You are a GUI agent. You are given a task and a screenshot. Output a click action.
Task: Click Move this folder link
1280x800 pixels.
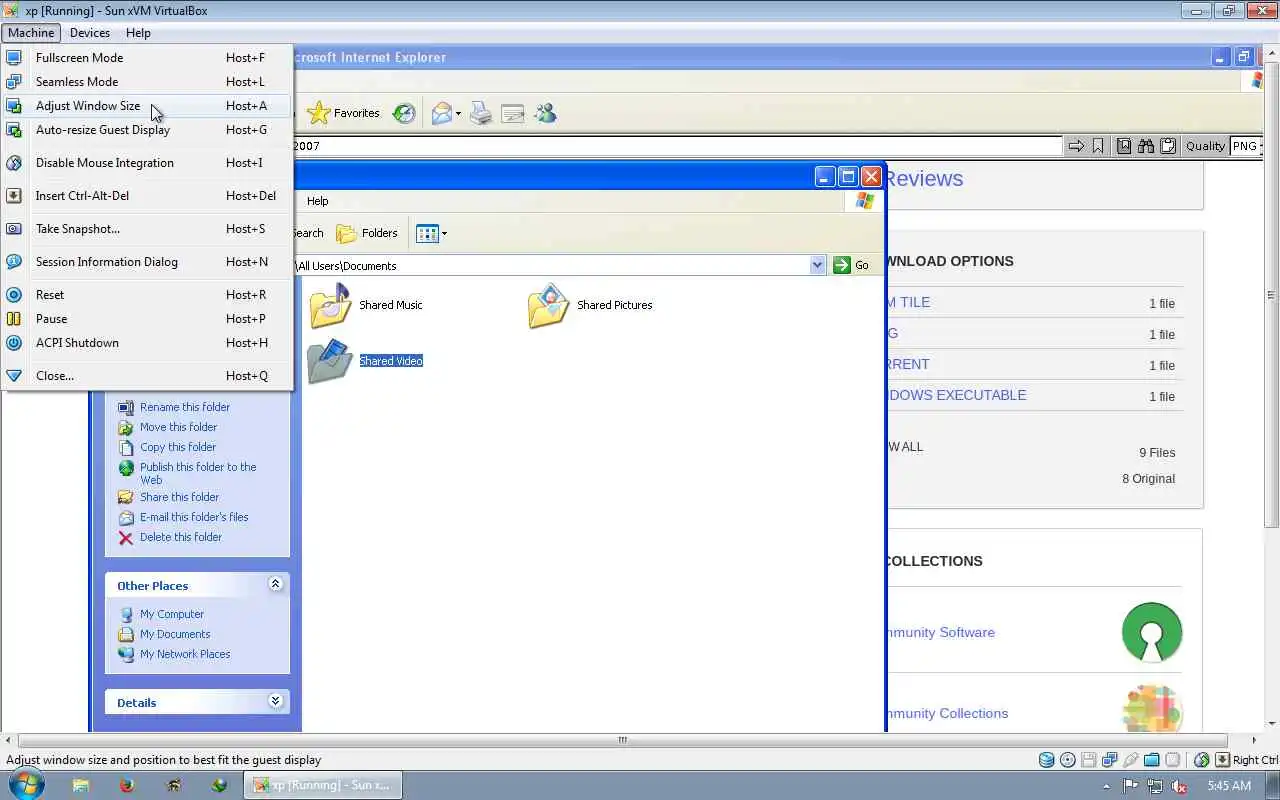(x=178, y=427)
